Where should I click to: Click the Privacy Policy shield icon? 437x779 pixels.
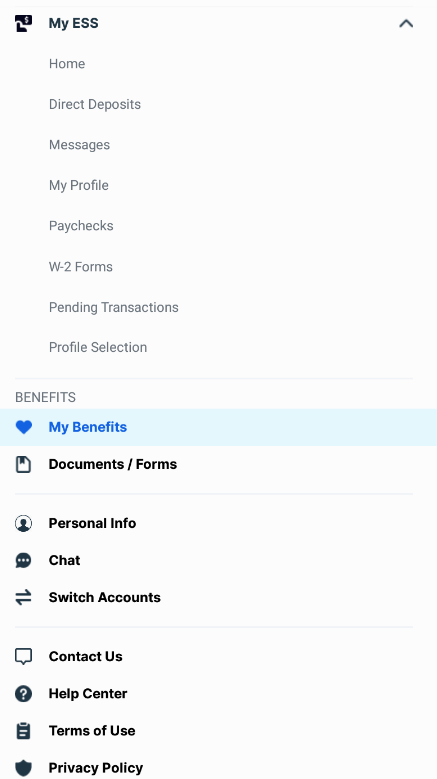click(23, 768)
